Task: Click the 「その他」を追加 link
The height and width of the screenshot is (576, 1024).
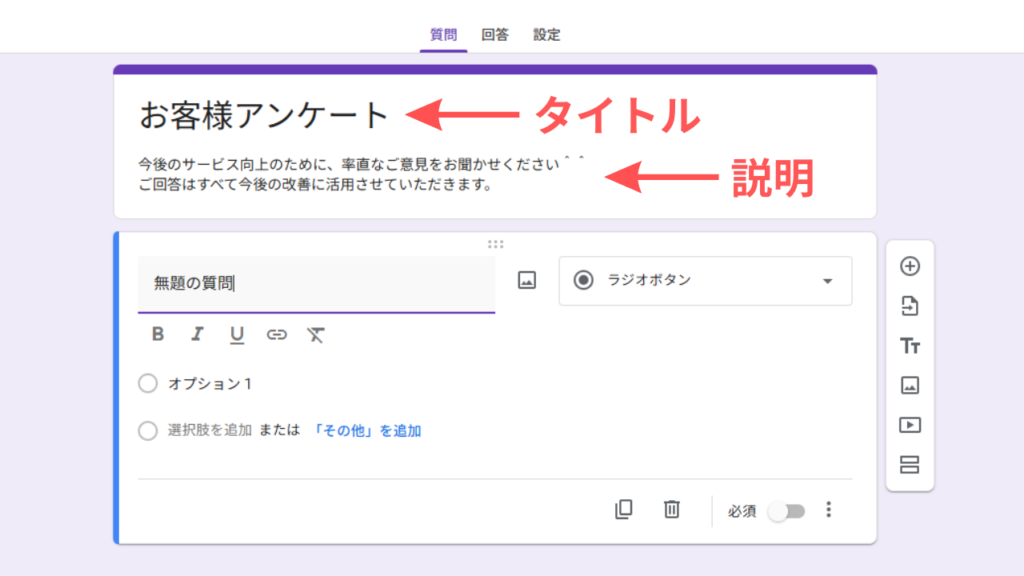Action: click(366, 431)
